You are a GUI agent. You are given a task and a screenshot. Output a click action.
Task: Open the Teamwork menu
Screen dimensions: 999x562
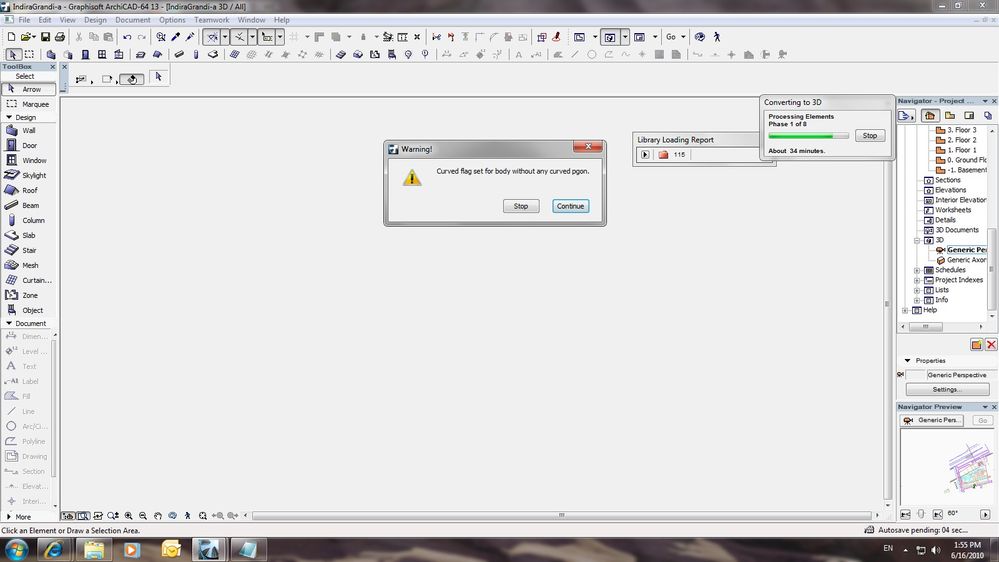pos(212,20)
